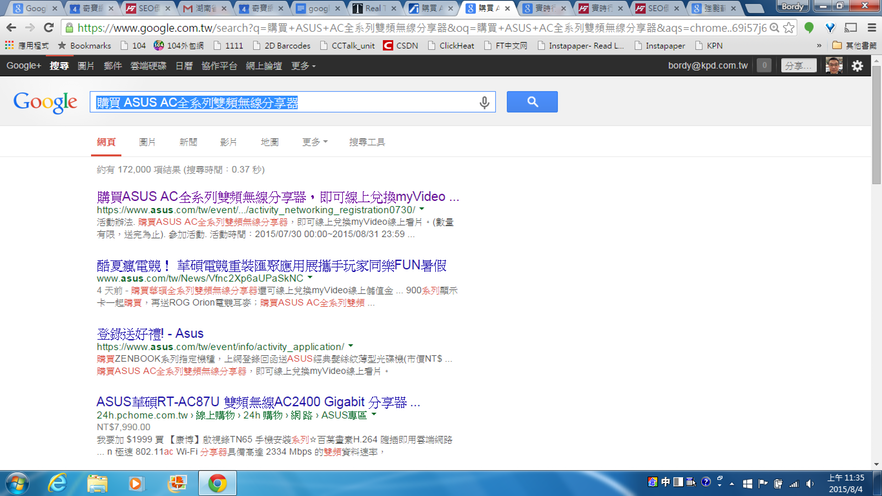Switch to the 地圖 results tab
The height and width of the screenshot is (496, 882).
click(x=269, y=142)
